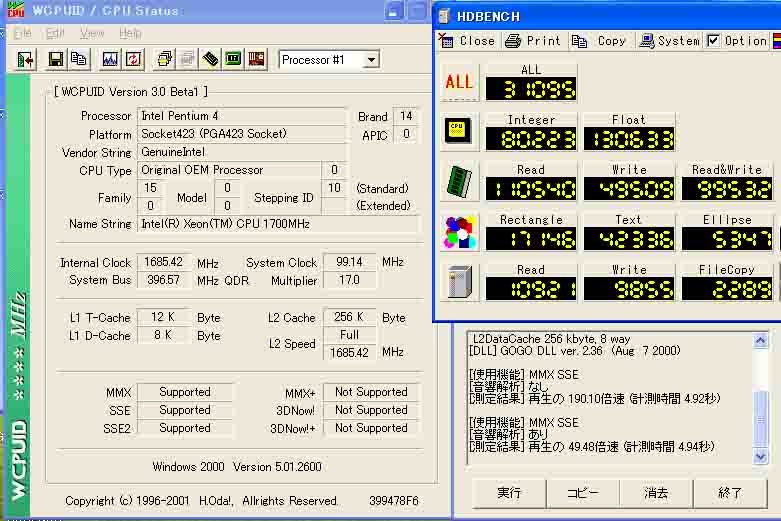
Task: Click the ALL label button above the total score
Action: 531,70
